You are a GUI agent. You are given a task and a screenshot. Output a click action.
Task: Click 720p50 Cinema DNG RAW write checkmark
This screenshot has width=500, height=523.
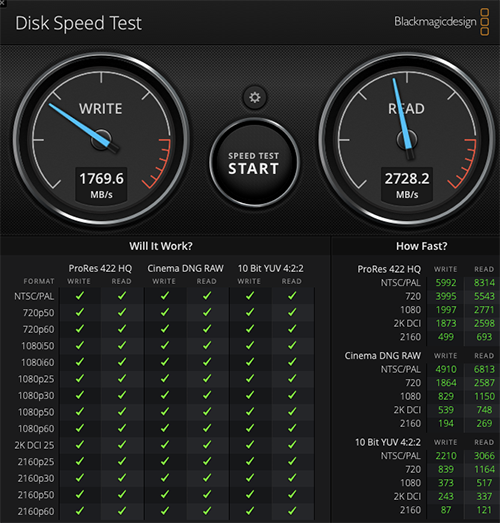pos(165,312)
